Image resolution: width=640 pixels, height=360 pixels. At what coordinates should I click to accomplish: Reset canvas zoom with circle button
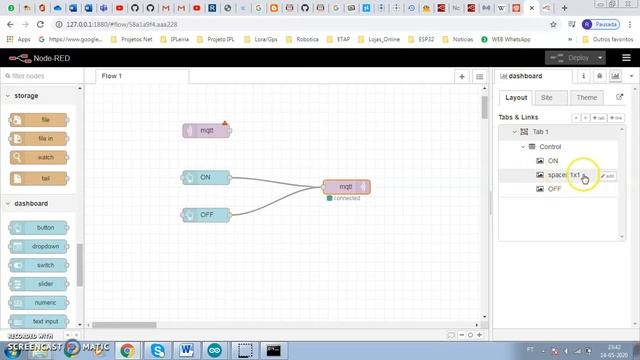(470, 335)
